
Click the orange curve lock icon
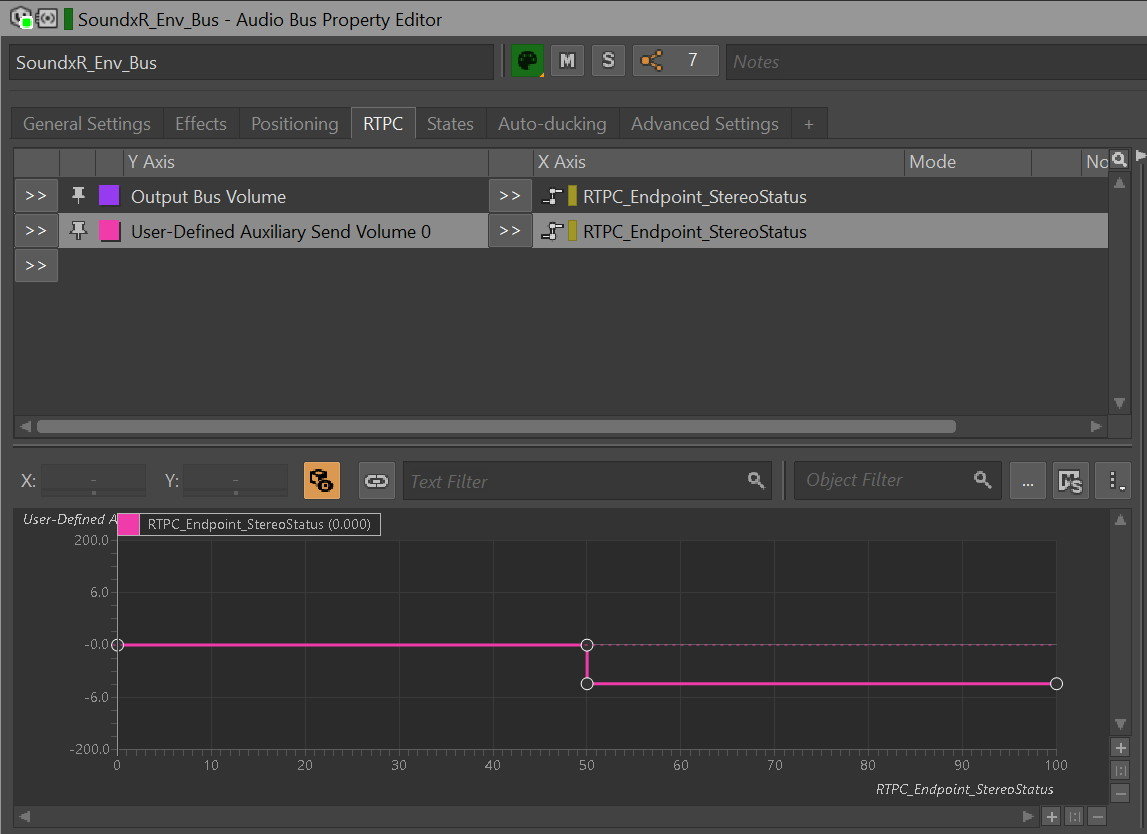point(322,481)
